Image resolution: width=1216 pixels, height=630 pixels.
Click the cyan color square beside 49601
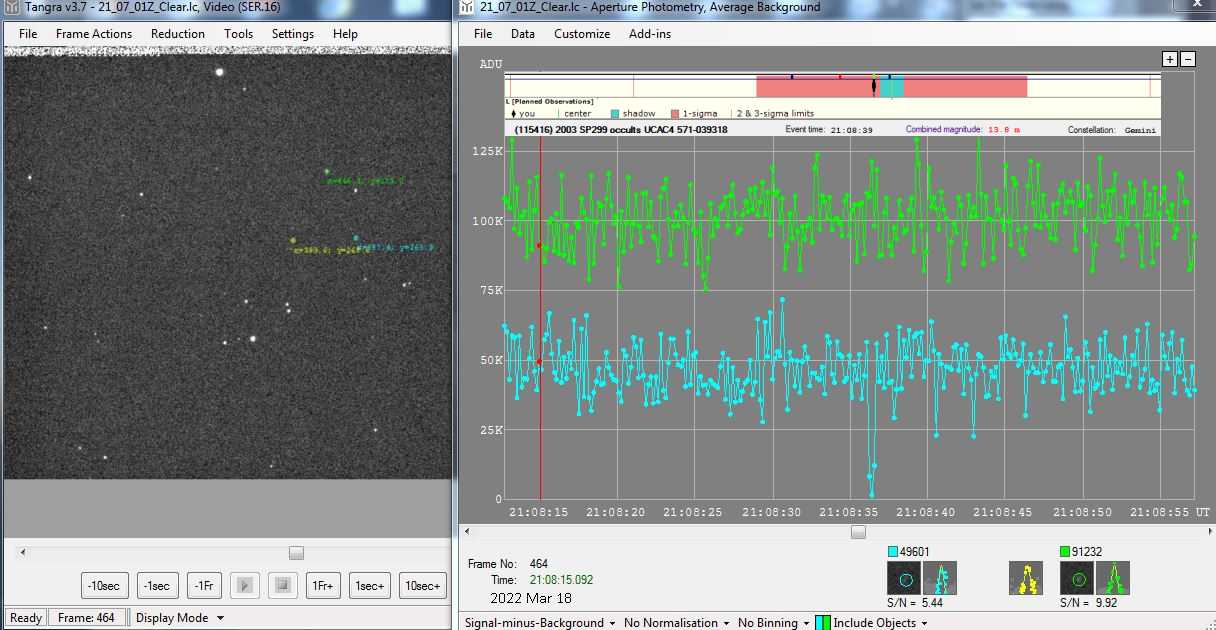coord(893,552)
